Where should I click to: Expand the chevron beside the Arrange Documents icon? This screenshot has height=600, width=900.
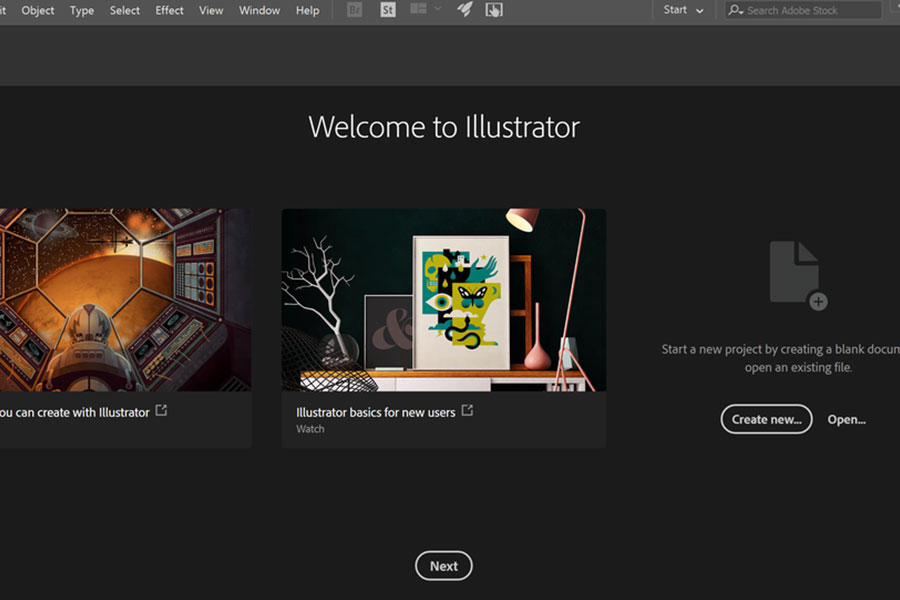click(x=438, y=9)
